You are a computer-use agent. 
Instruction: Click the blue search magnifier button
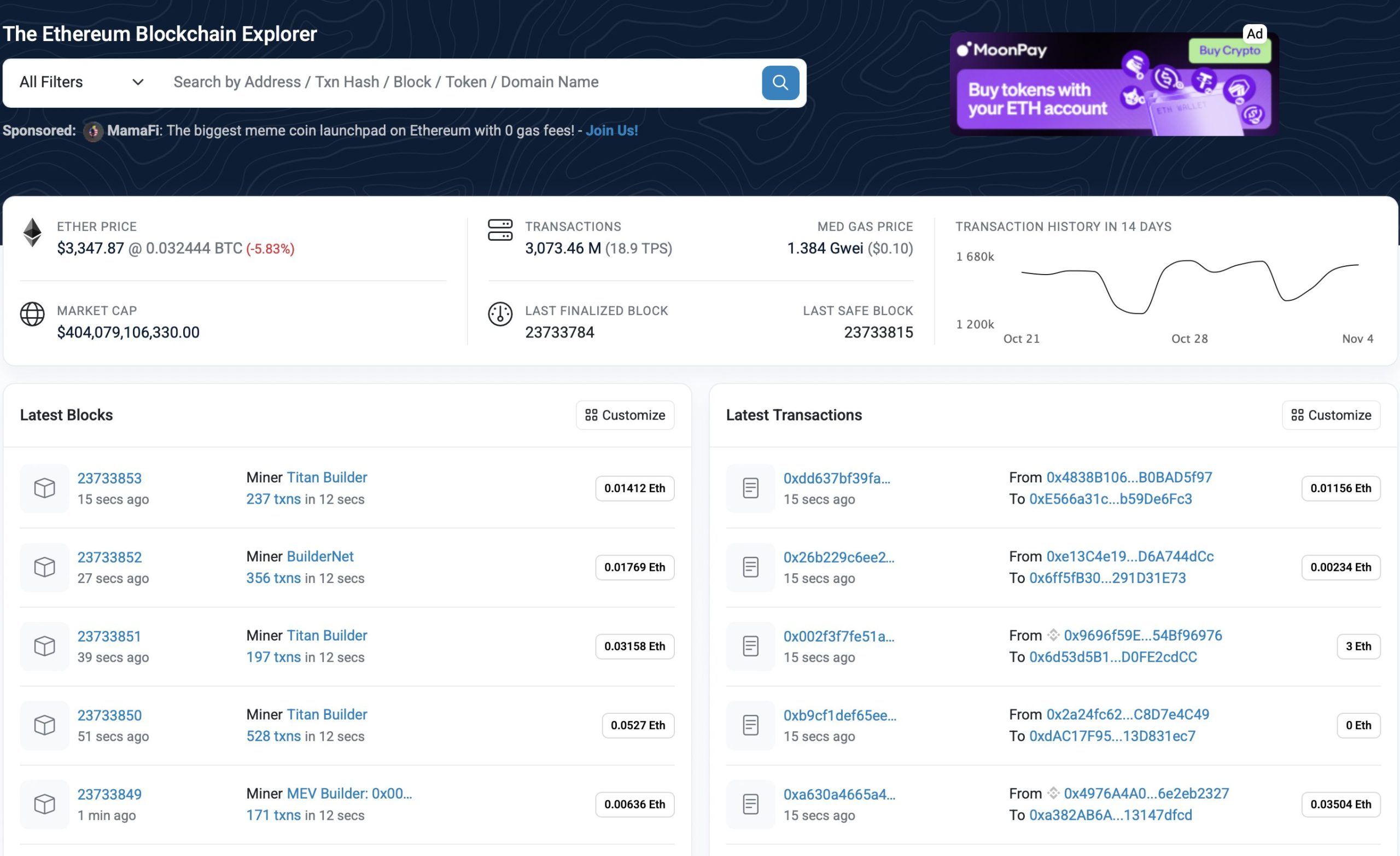pos(779,83)
